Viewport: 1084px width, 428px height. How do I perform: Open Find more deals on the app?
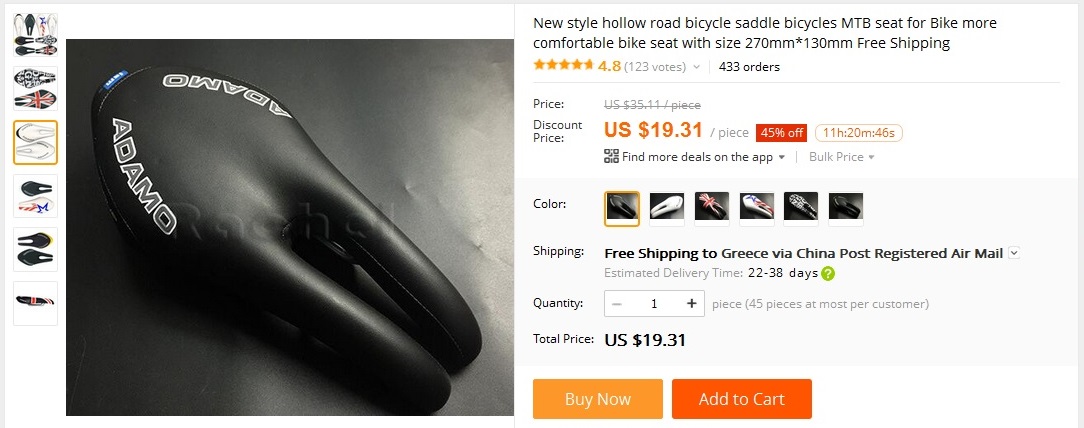click(697, 157)
